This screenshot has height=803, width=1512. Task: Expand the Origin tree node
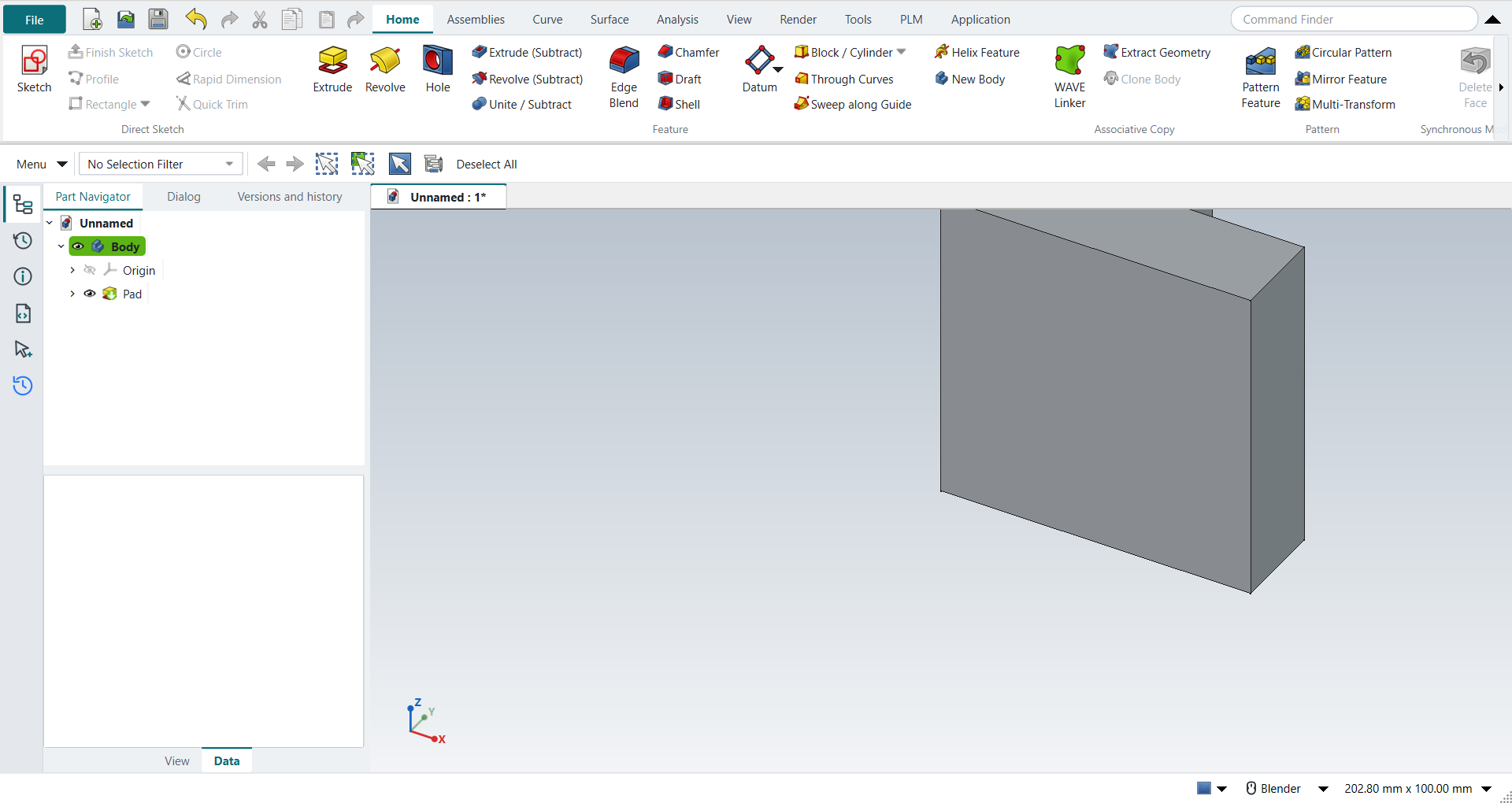(x=72, y=270)
